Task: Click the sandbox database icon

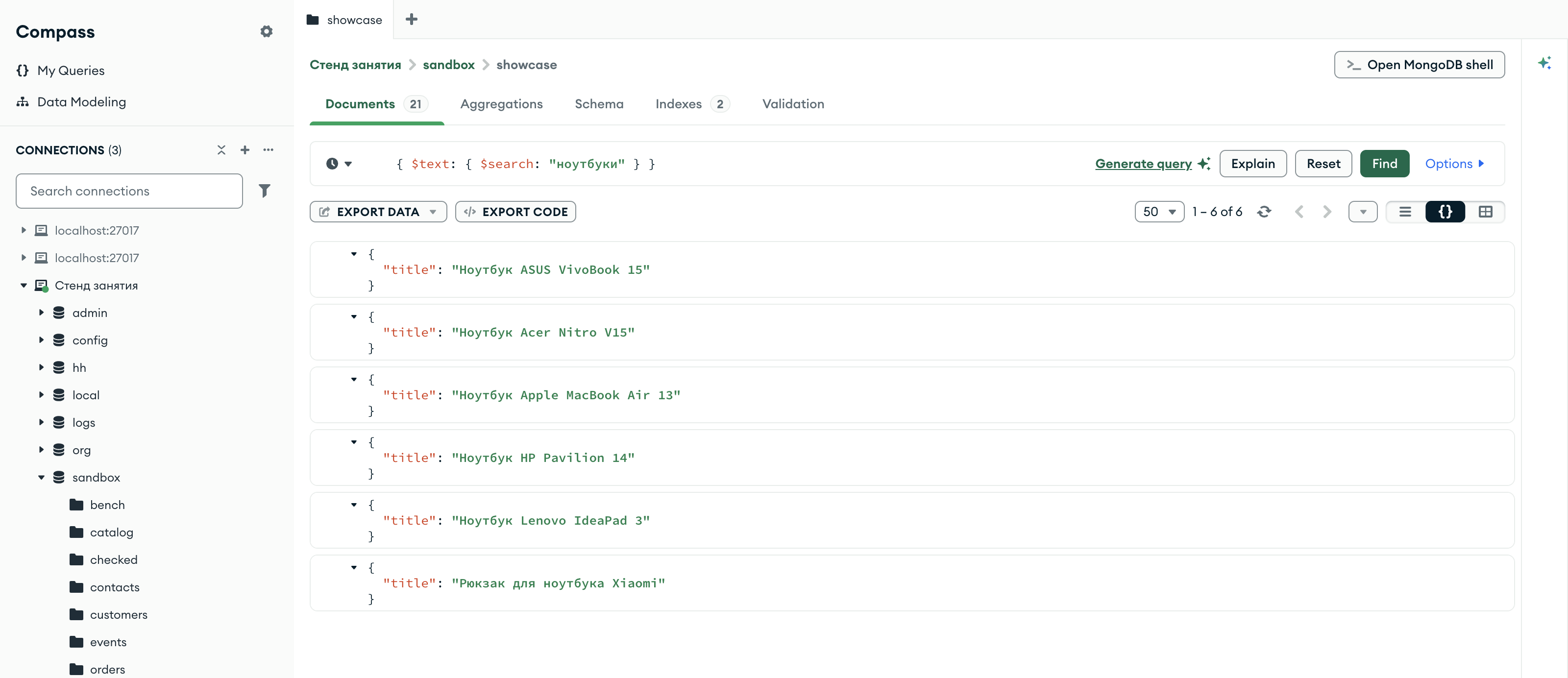Action: tap(58, 478)
